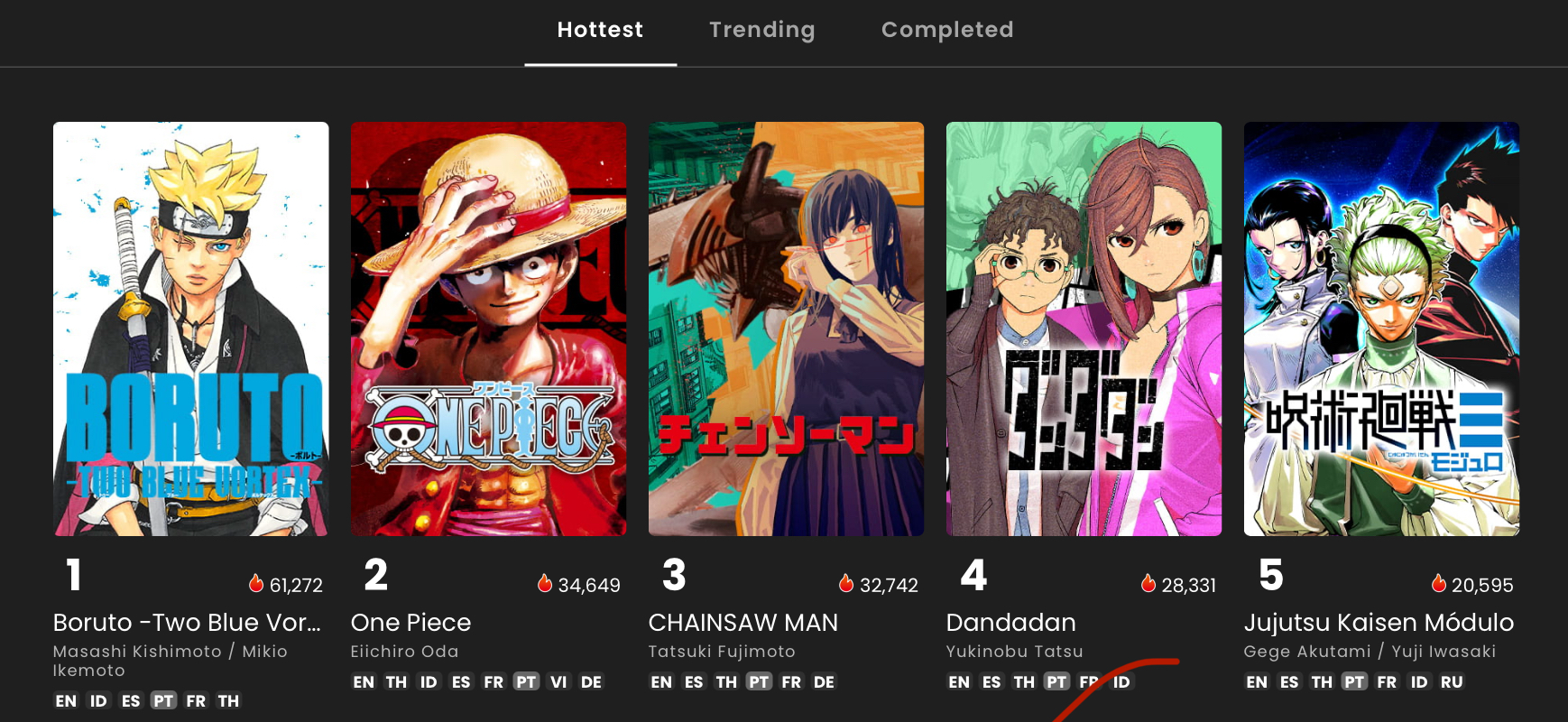Open the One Piece cover thumbnail

(x=489, y=329)
